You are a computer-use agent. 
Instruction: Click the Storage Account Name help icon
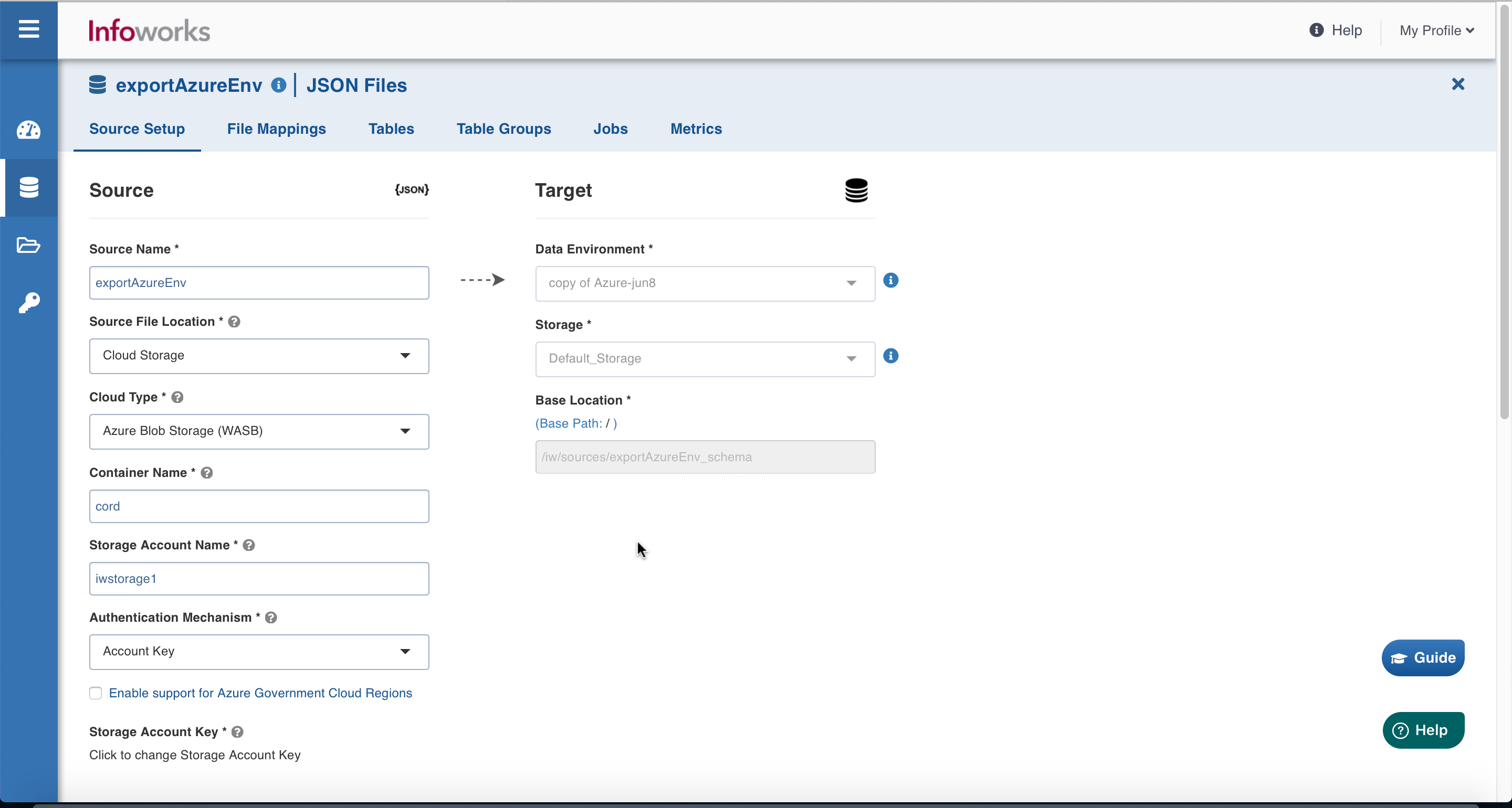tap(249, 545)
